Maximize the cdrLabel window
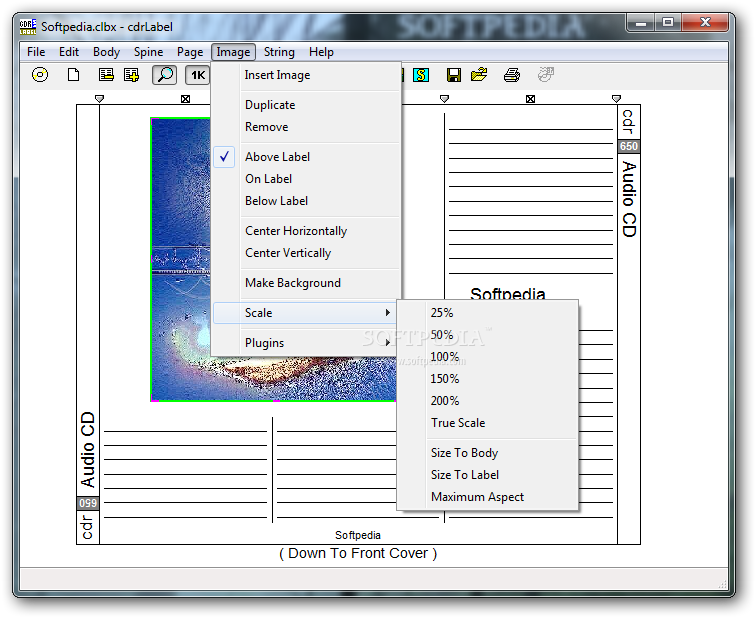The image size is (756, 618). click(668, 23)
